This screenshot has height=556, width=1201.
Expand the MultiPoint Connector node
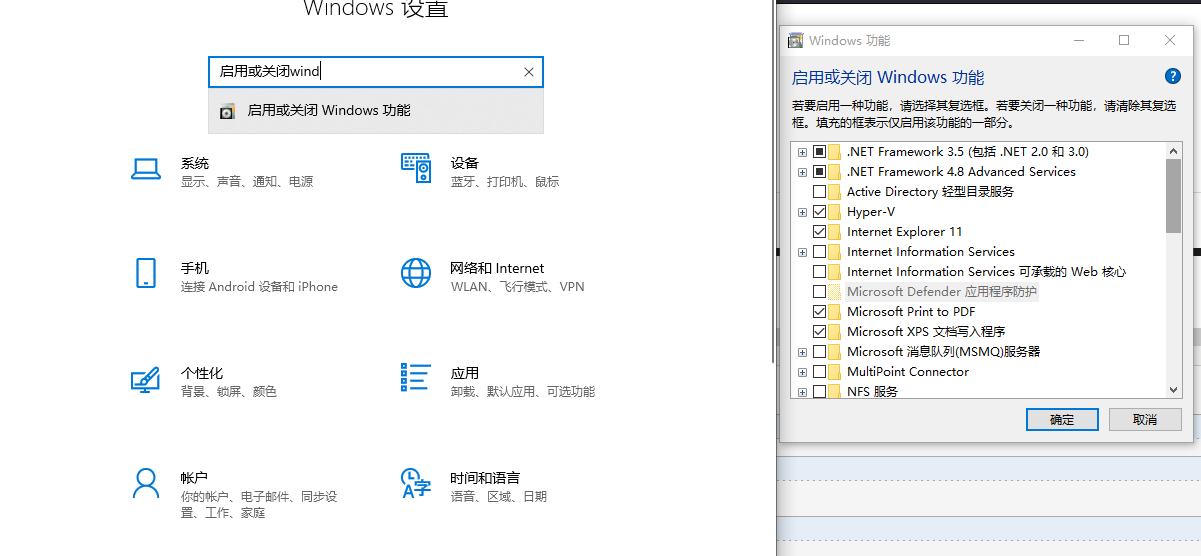coord(802,372)
